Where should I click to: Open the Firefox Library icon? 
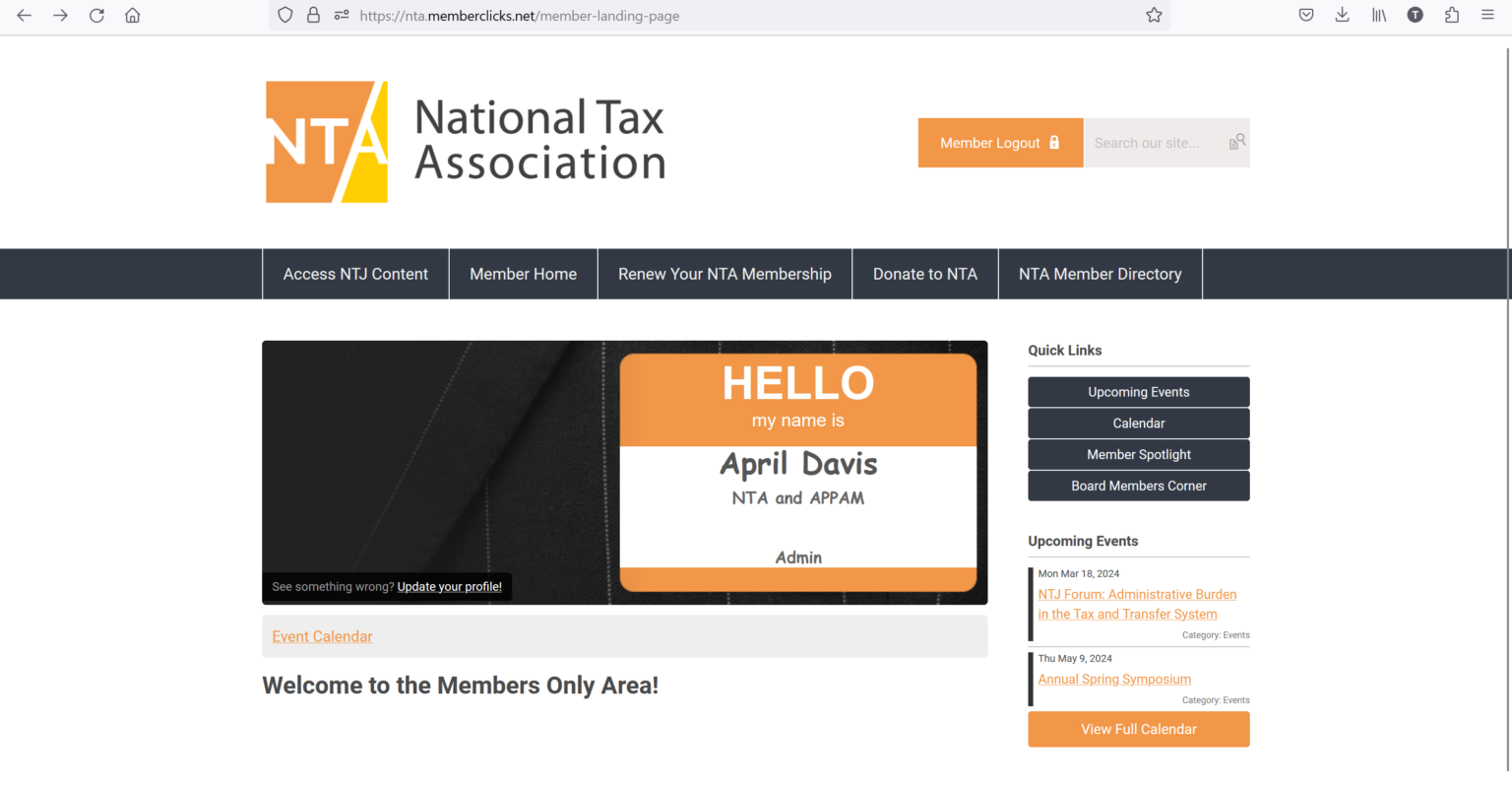coord(1378,15)
